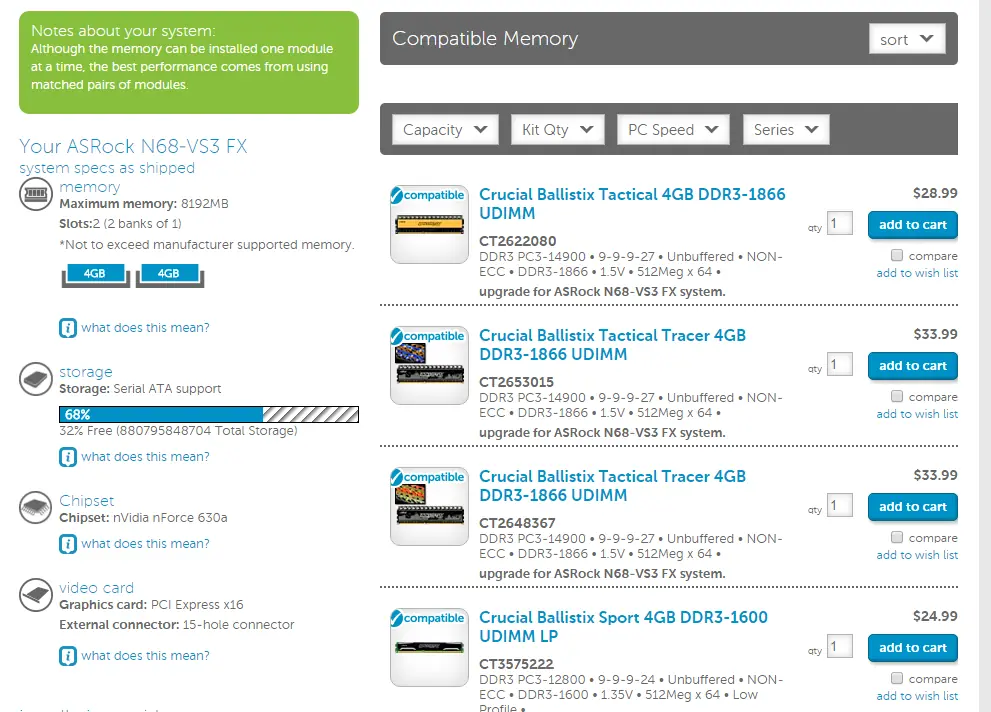991x712 pixels.
Task: Open Tactical Tracer title above CT2648367
Action: point(612,485)
